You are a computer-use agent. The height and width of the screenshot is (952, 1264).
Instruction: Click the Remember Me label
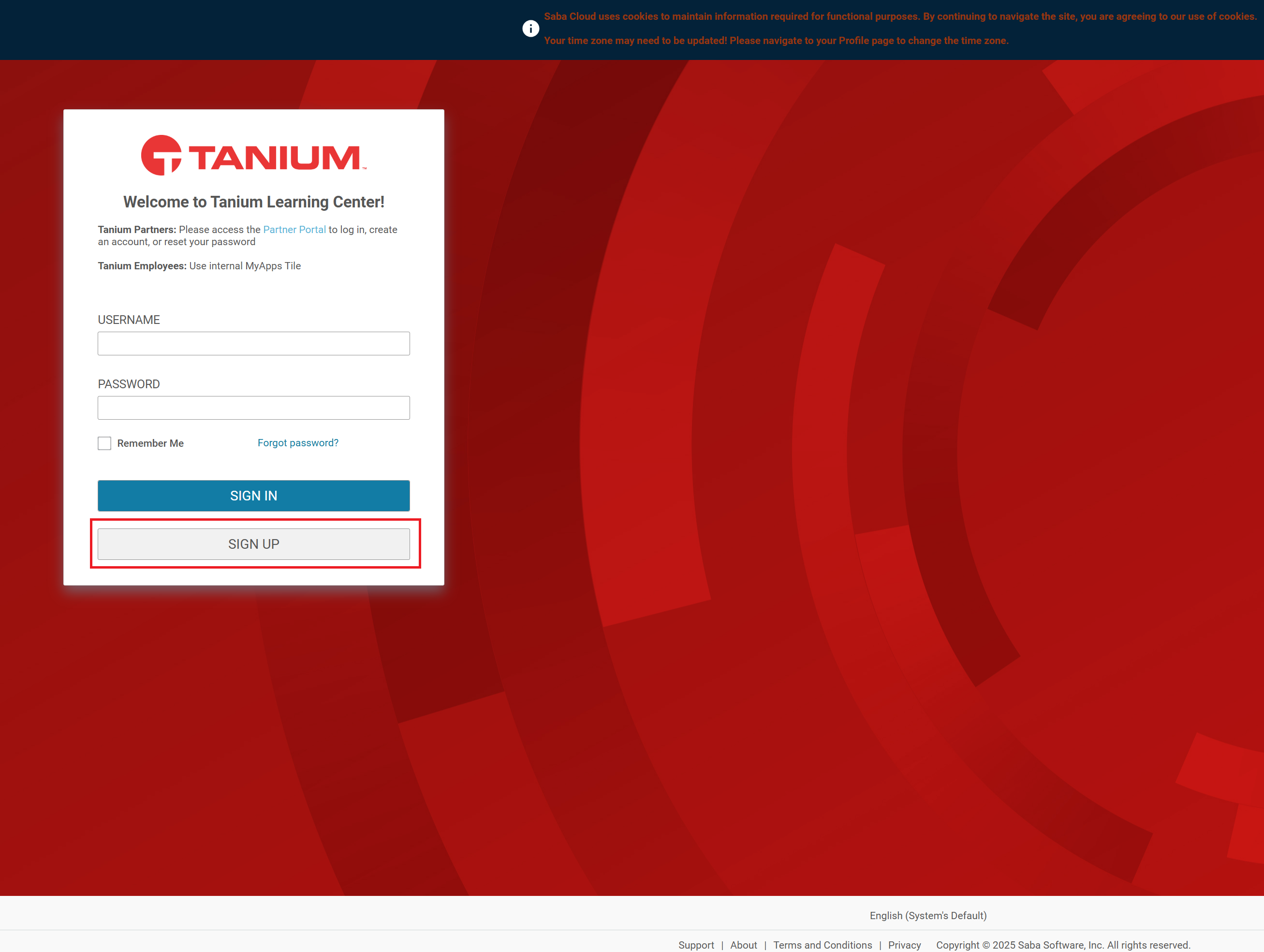click(x=150, y=443)
